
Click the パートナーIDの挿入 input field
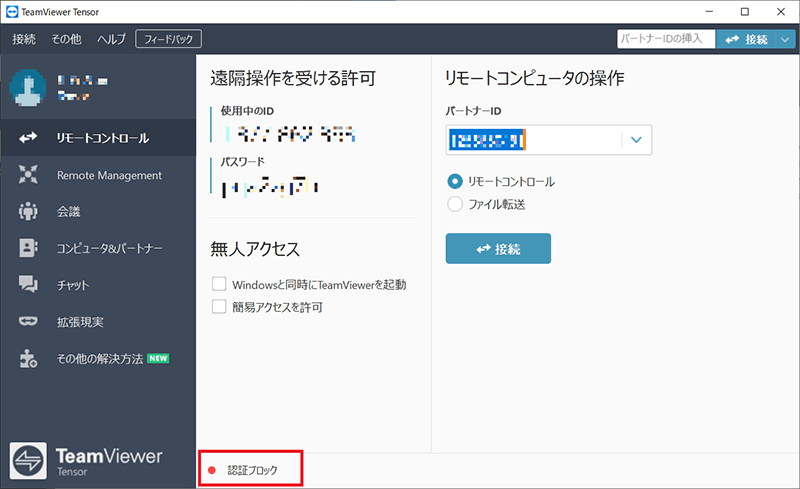click(666, 39)
